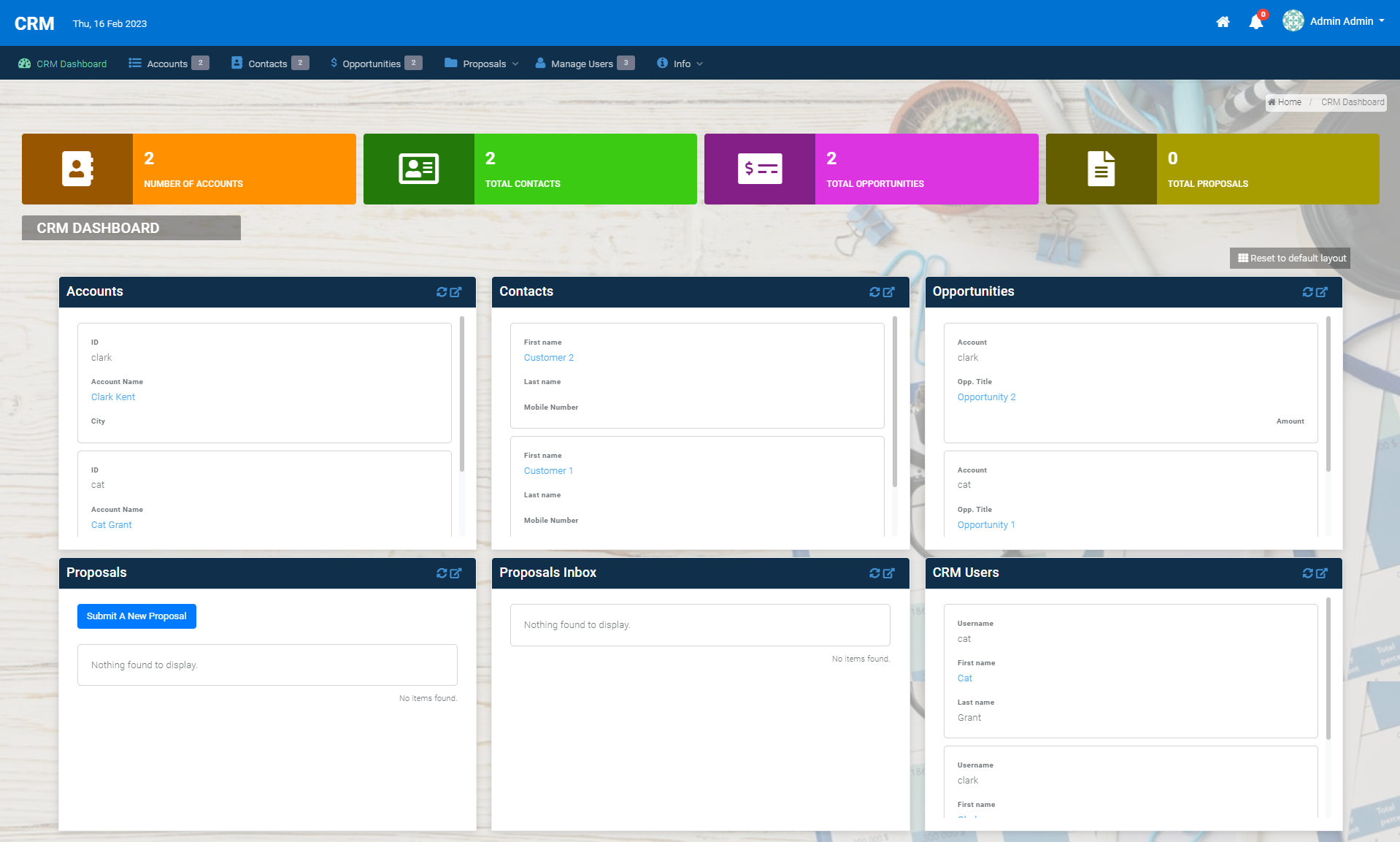
Task: Open the Accounts menu item
Action: point(169,64)
